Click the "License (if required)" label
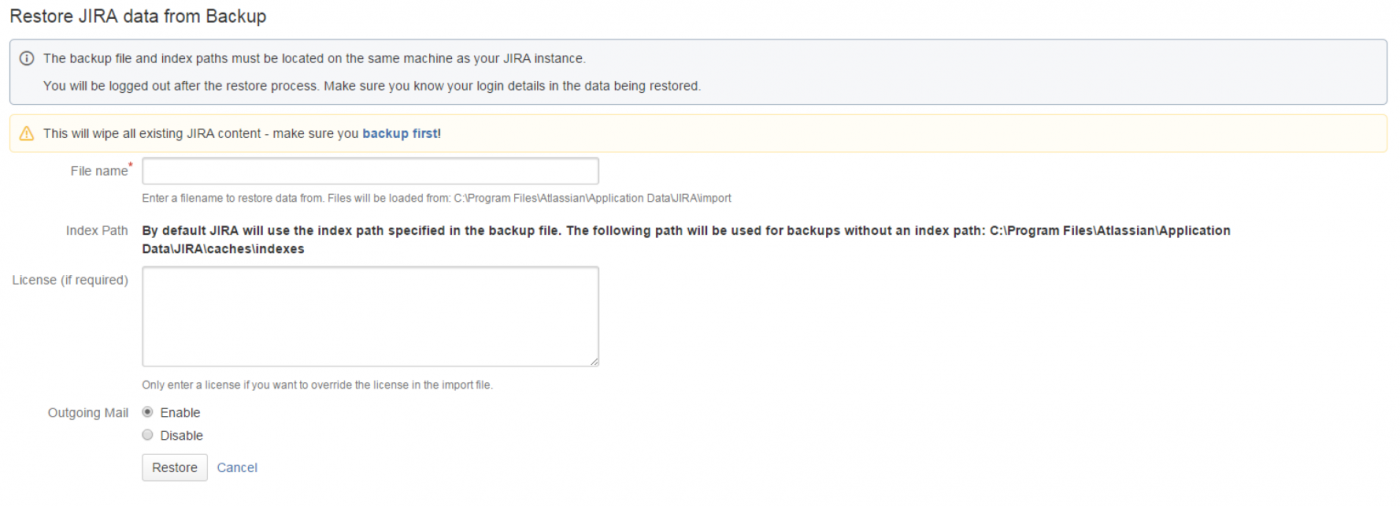The image size is (1400, 506). click(x=70, y=280)
